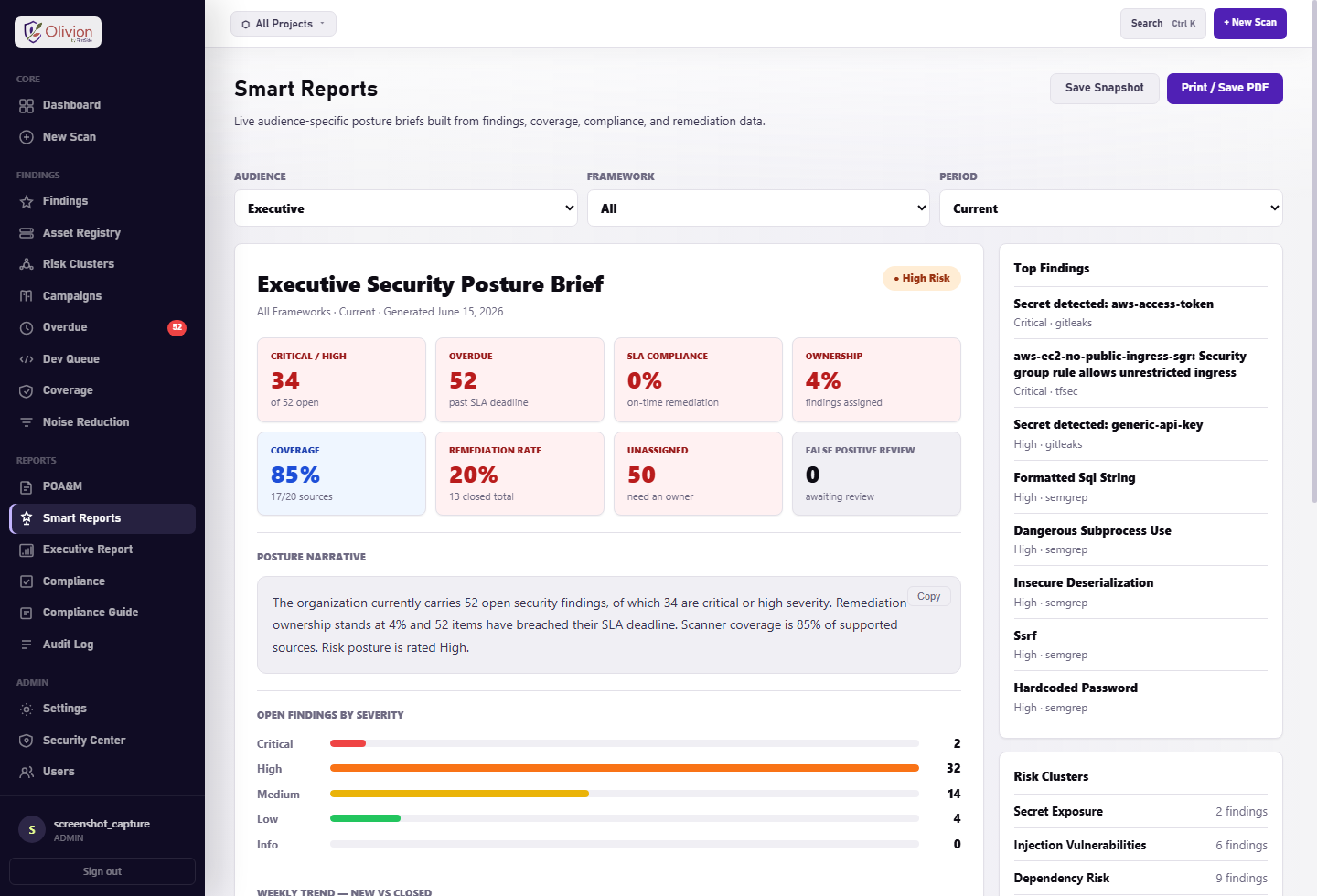Click the Sign out button

(x=102, y=871)
